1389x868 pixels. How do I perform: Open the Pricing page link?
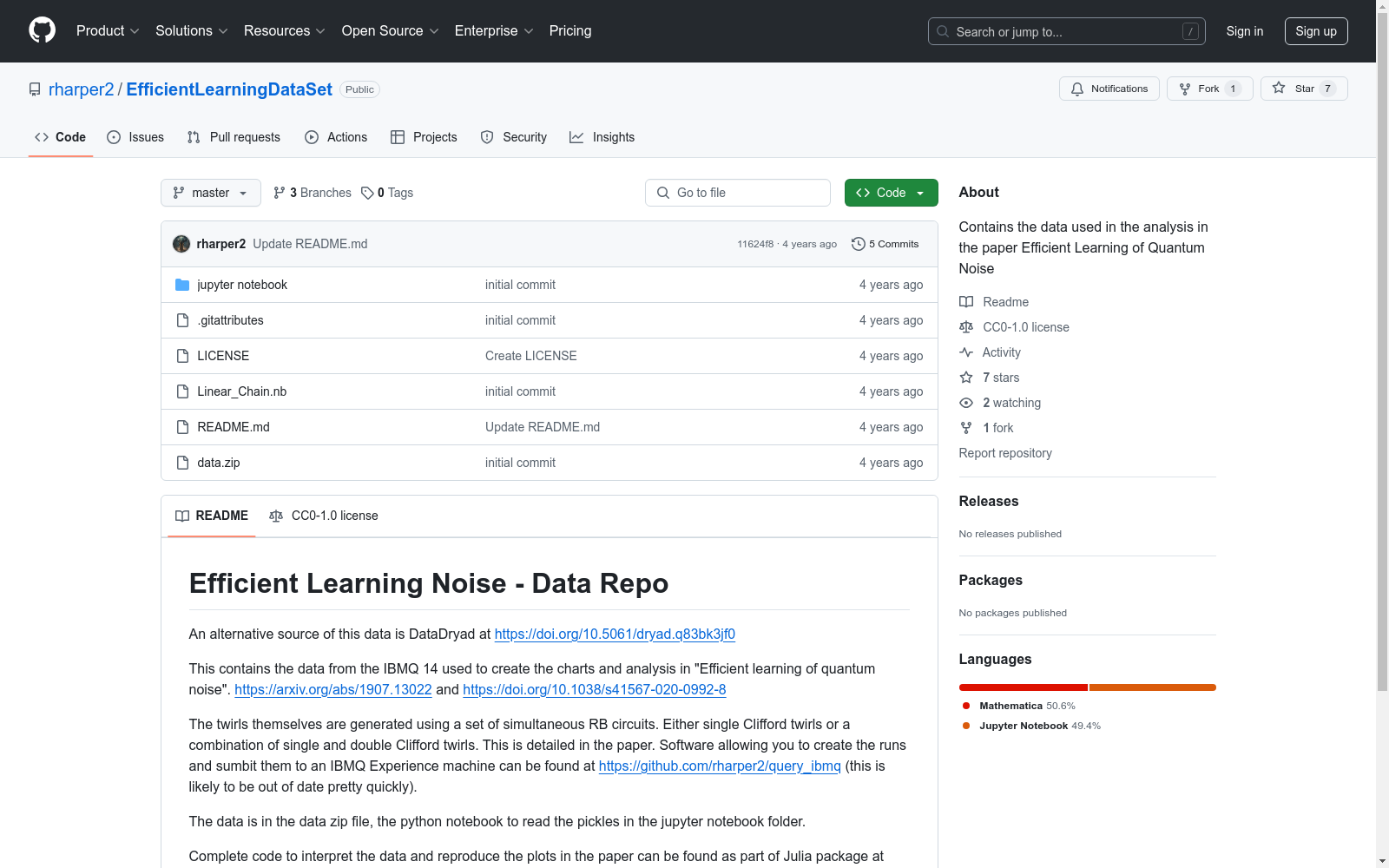point(570,31)
